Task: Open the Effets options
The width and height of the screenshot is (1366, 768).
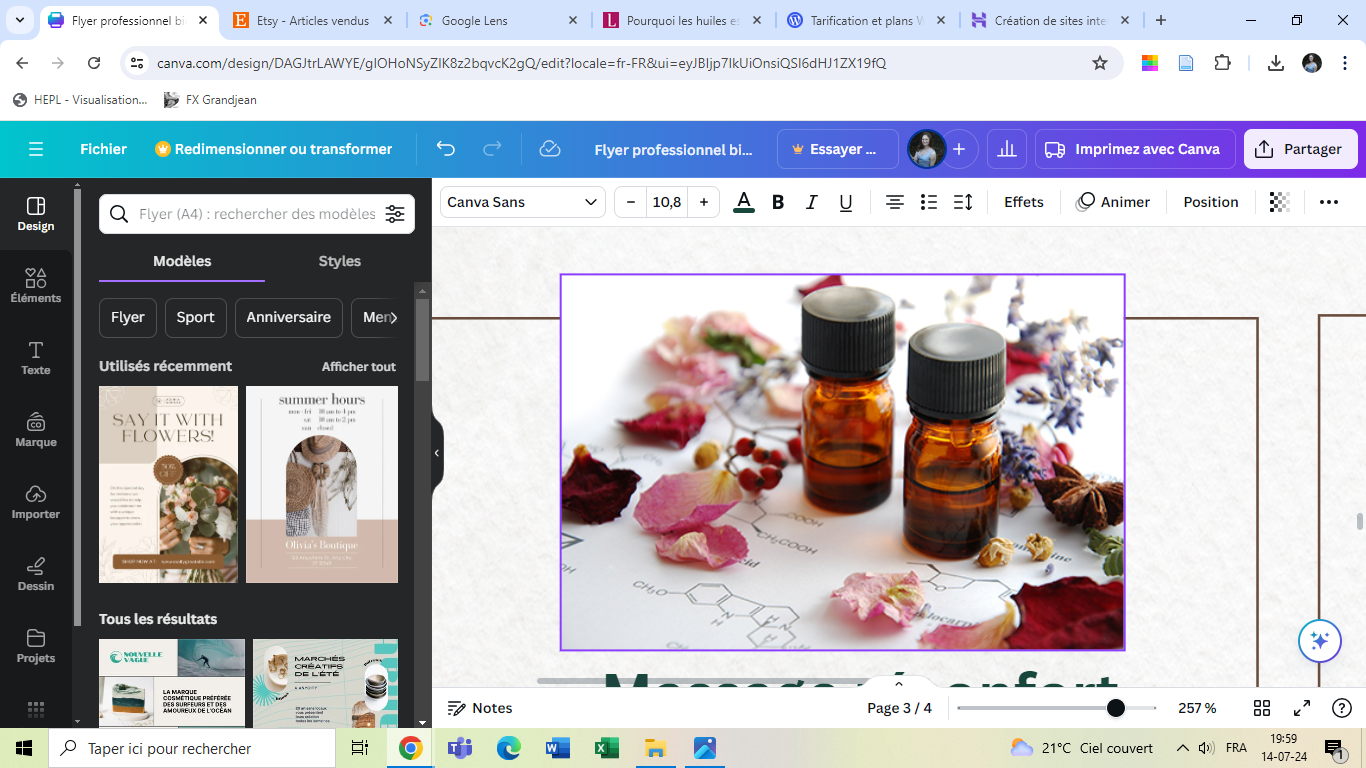Action: pos(1024,202)
